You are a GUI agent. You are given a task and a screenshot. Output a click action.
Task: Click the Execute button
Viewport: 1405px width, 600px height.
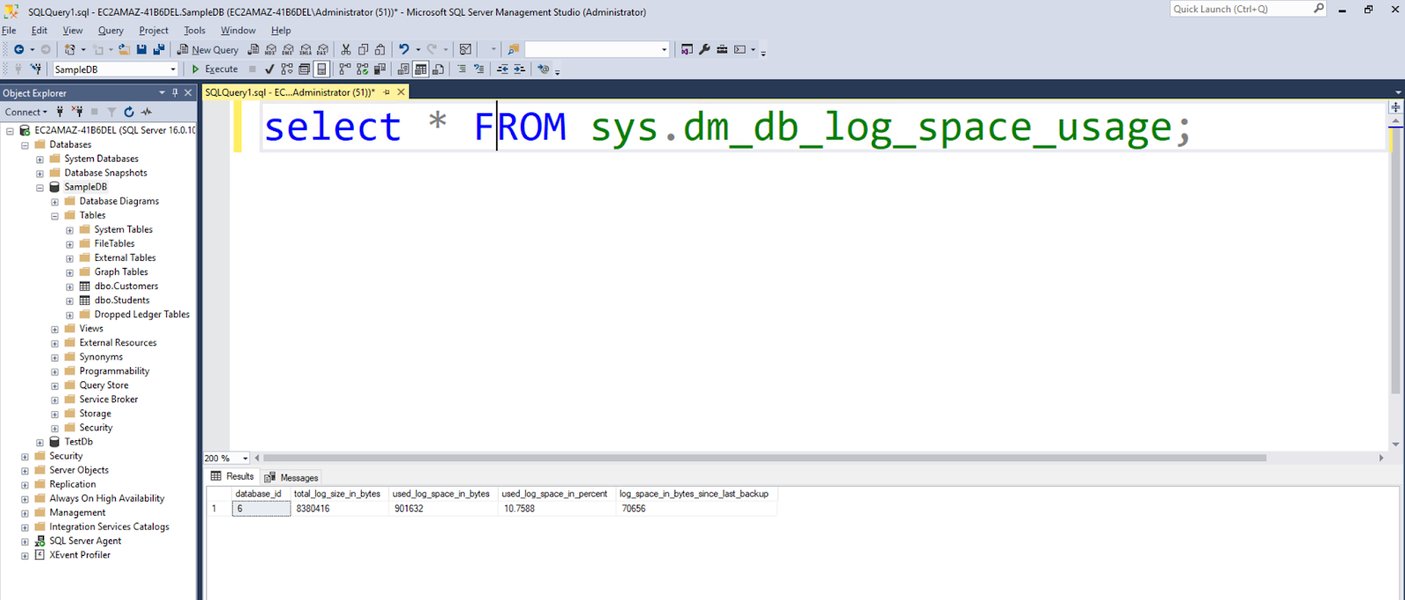coord(215,69)
